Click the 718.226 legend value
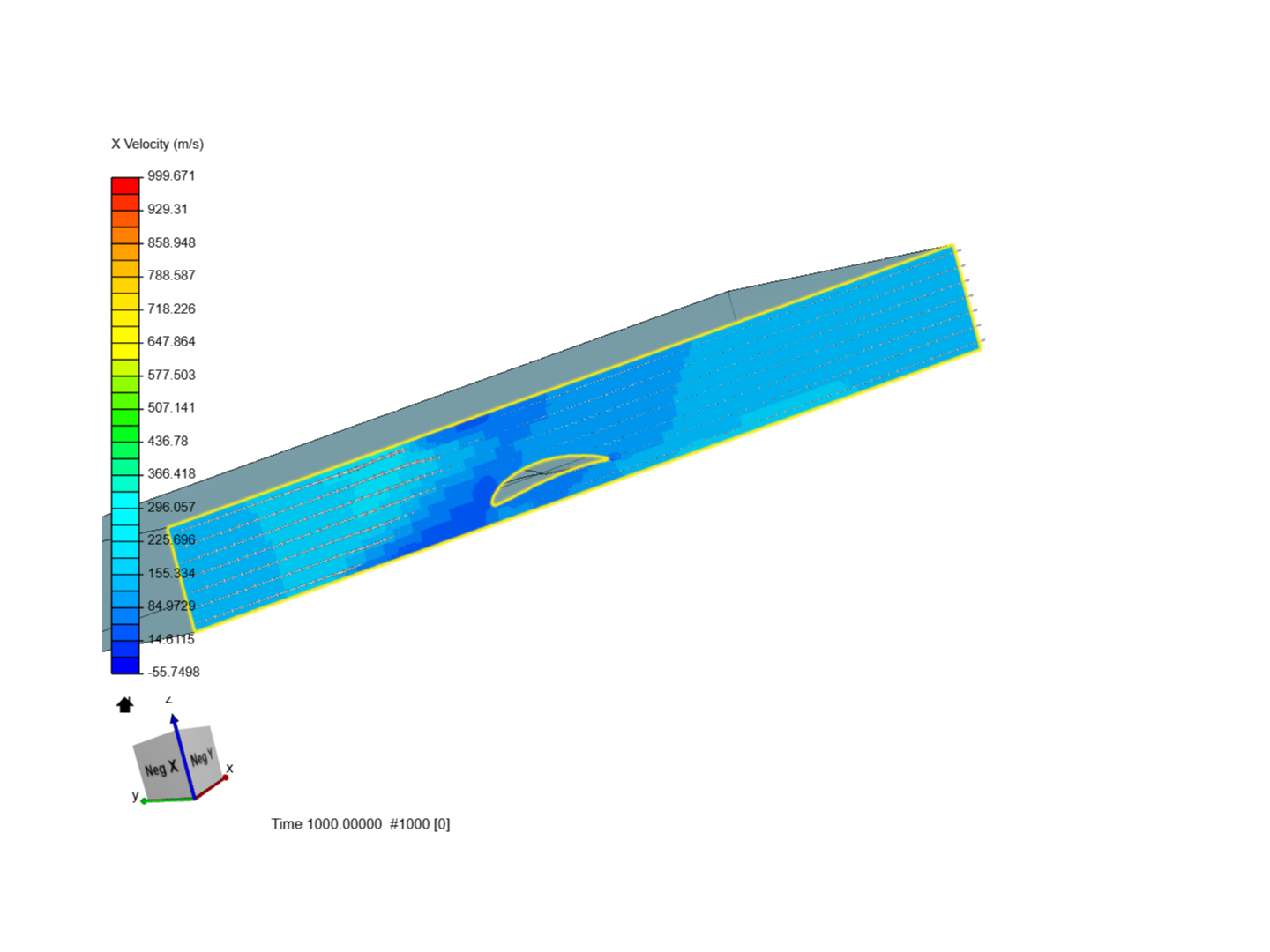Image resolution: width=1270 pixels, height=952 pixels. (x=171, y=309)
